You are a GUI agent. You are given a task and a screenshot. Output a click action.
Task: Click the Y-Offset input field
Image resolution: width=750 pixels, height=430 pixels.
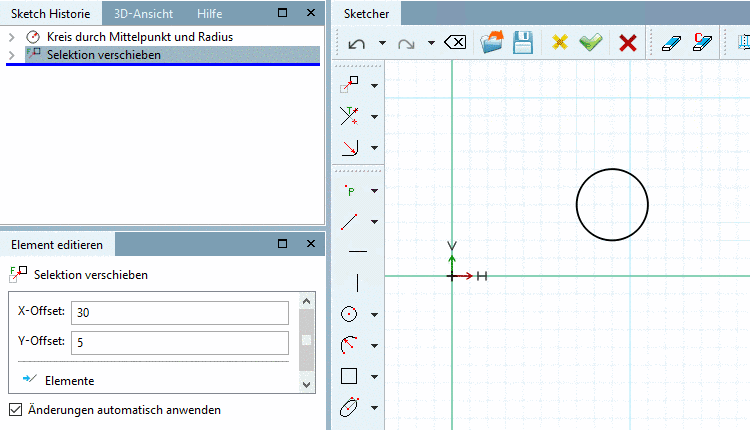pyautogui.click(x=180, y=343)
